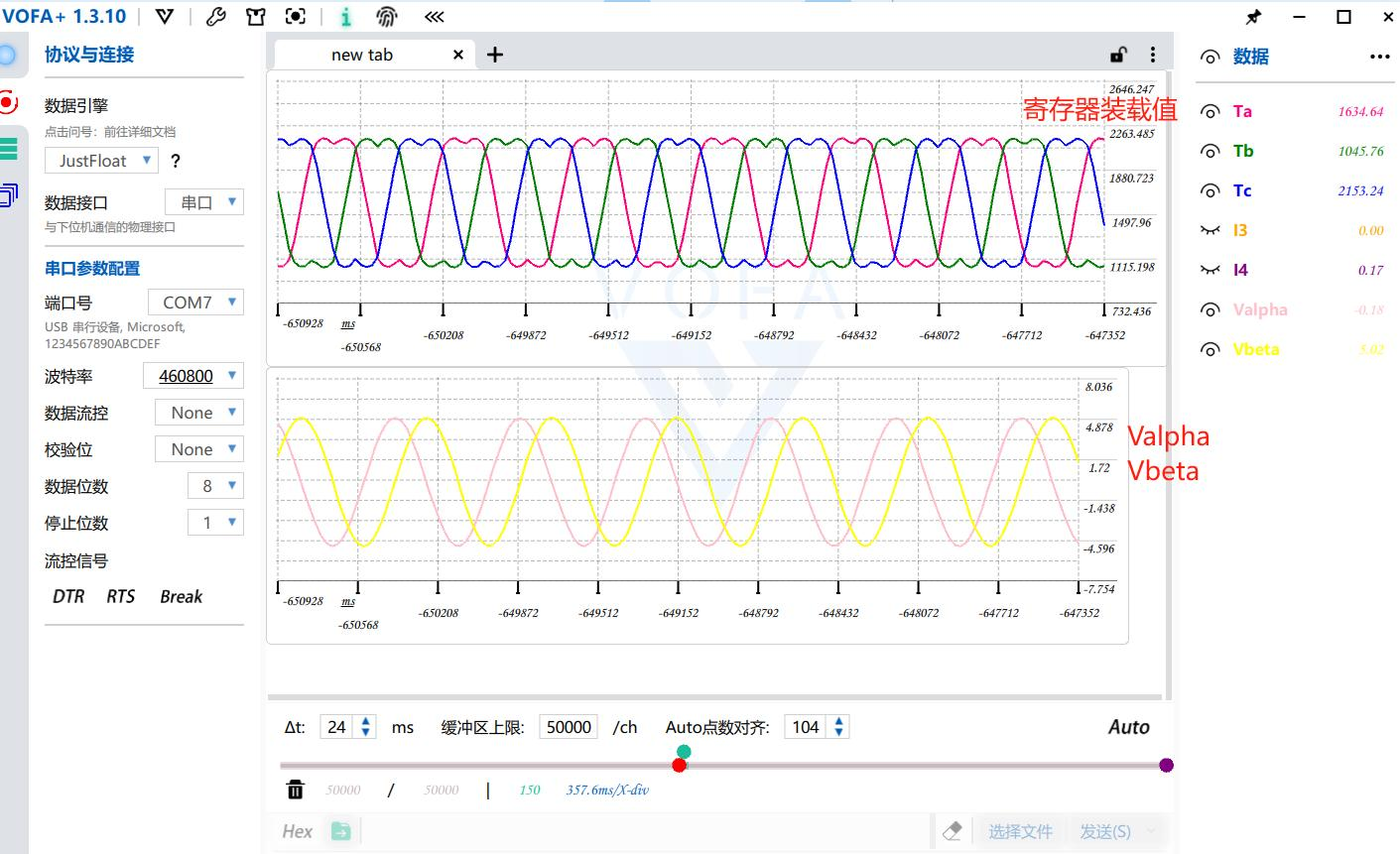Open the green list panel icon

pyautogui.click(x=8, y=149)
